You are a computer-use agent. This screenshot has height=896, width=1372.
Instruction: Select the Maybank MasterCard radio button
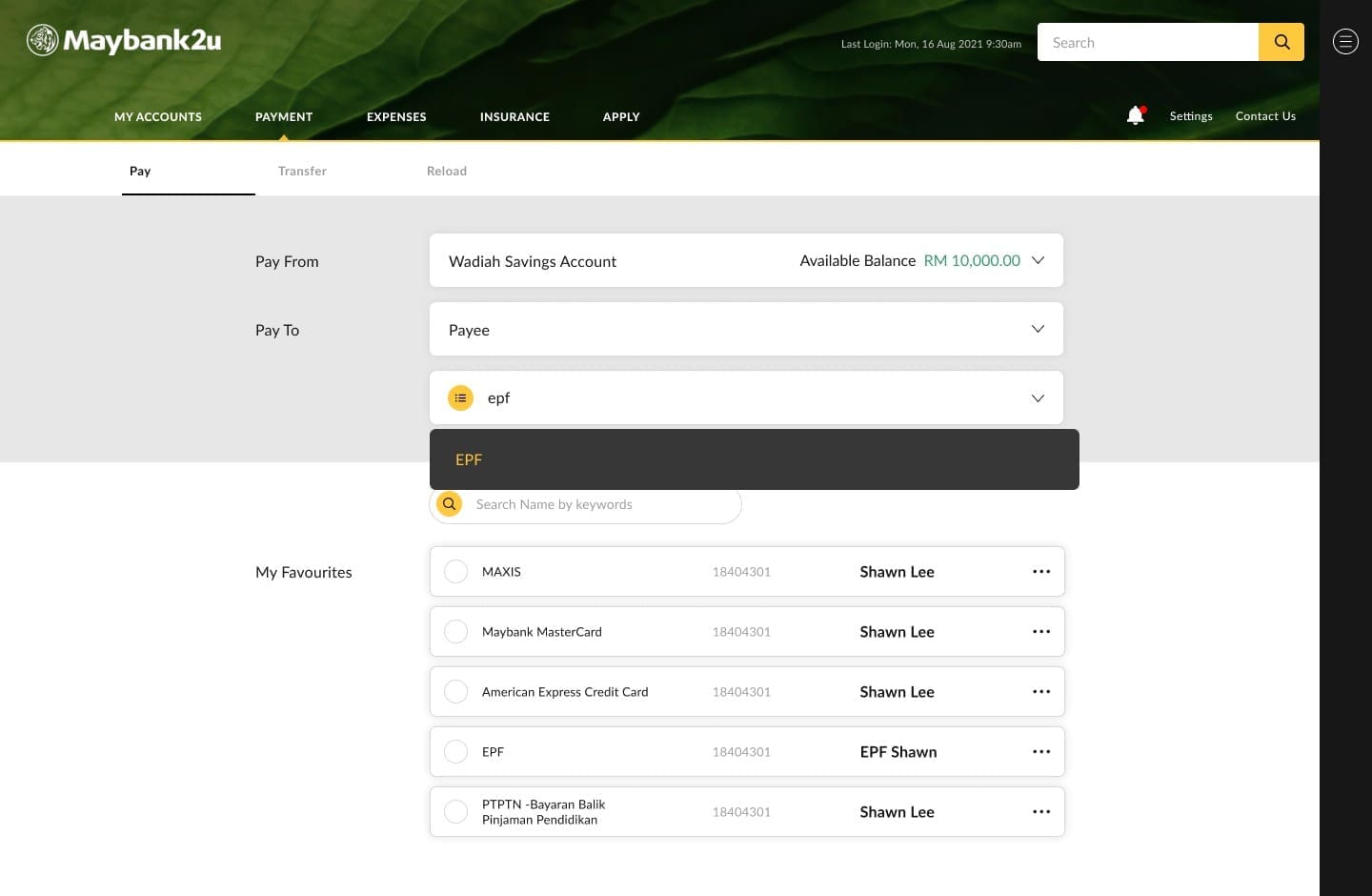(x=455, y=631)
